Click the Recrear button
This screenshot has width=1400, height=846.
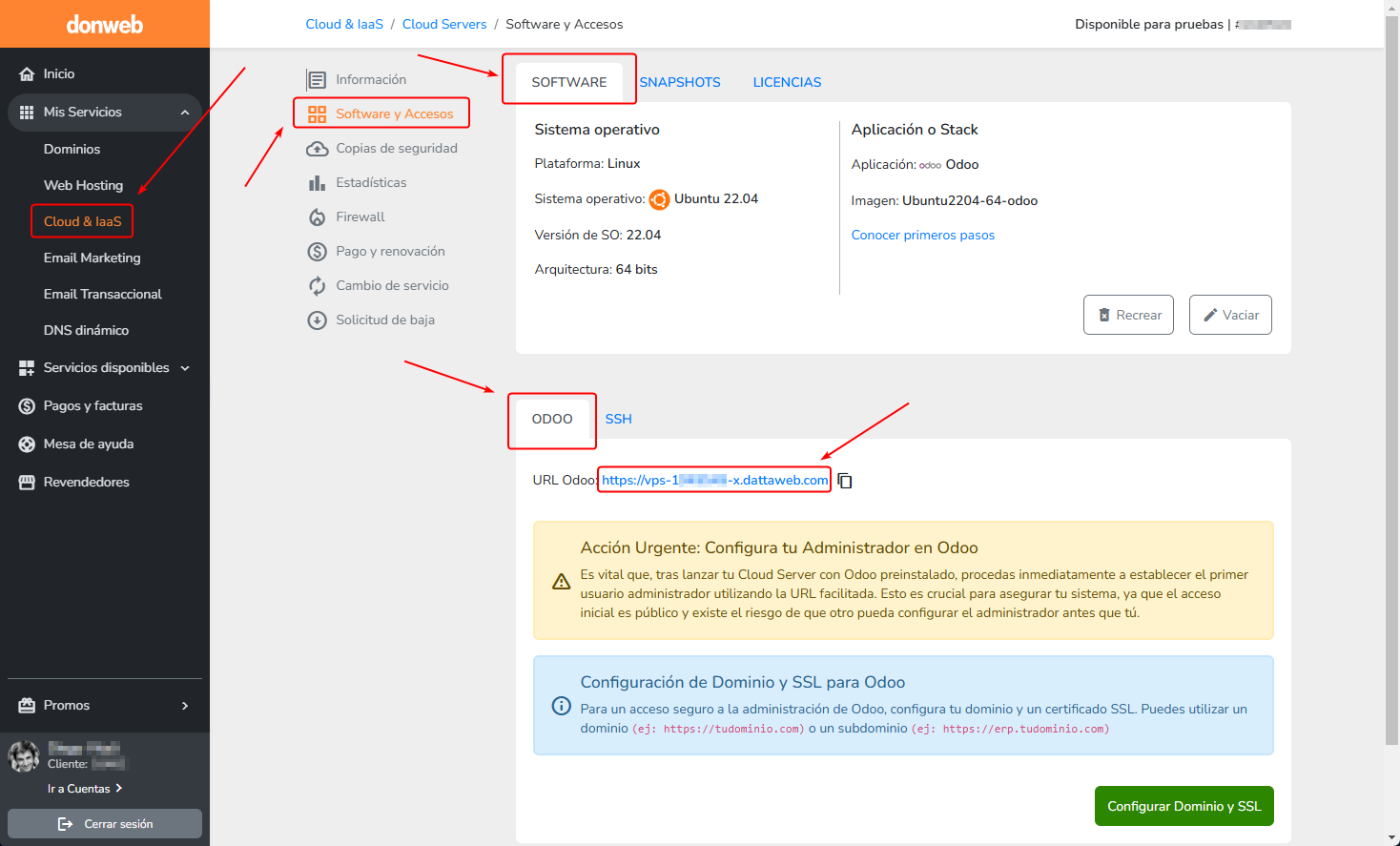[1128, 315]
